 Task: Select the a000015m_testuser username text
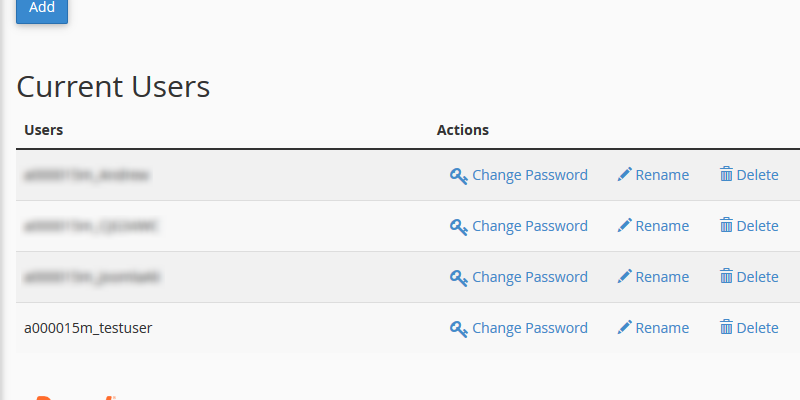88,327
